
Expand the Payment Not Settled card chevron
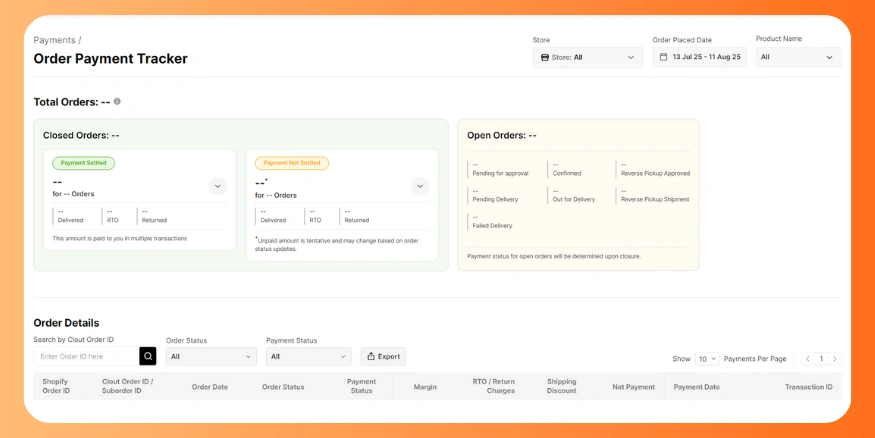420,186
